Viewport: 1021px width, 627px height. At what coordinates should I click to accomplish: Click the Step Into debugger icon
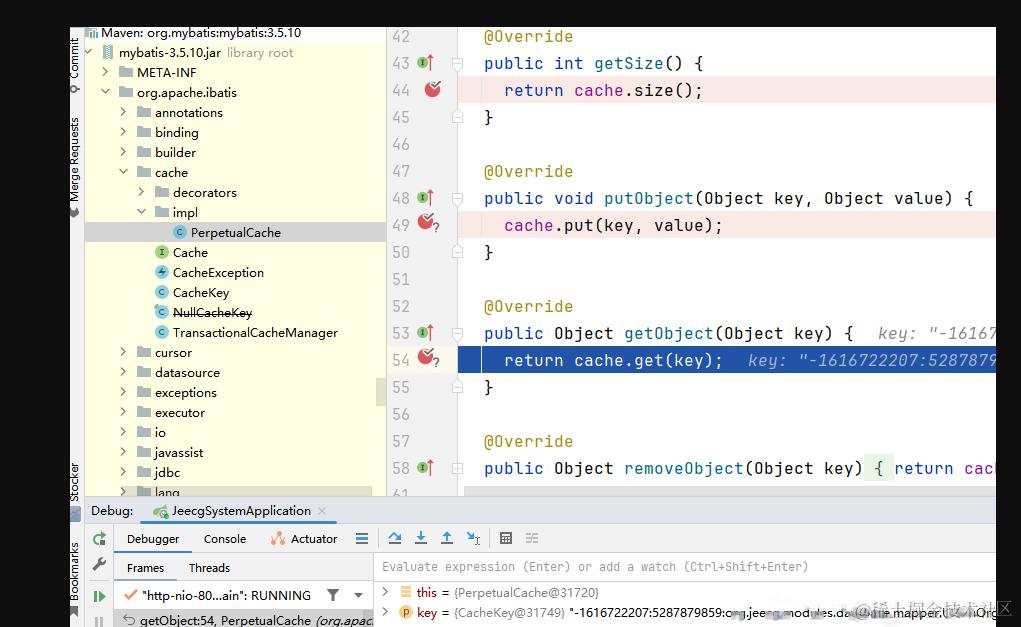click(421, 538)
